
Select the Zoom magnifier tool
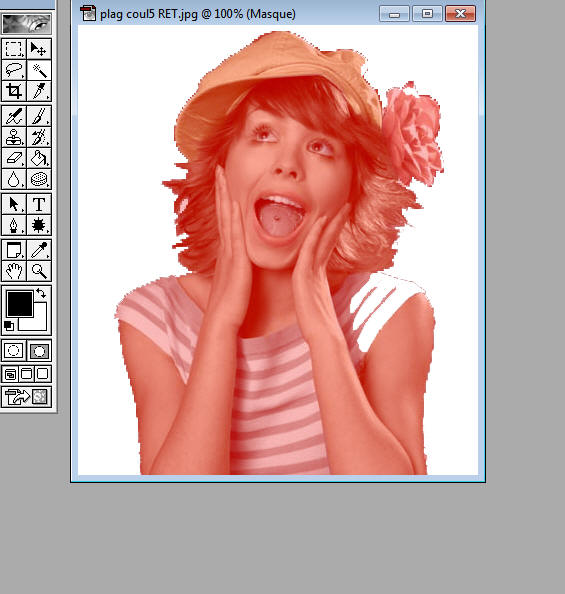tap(39, 271)
